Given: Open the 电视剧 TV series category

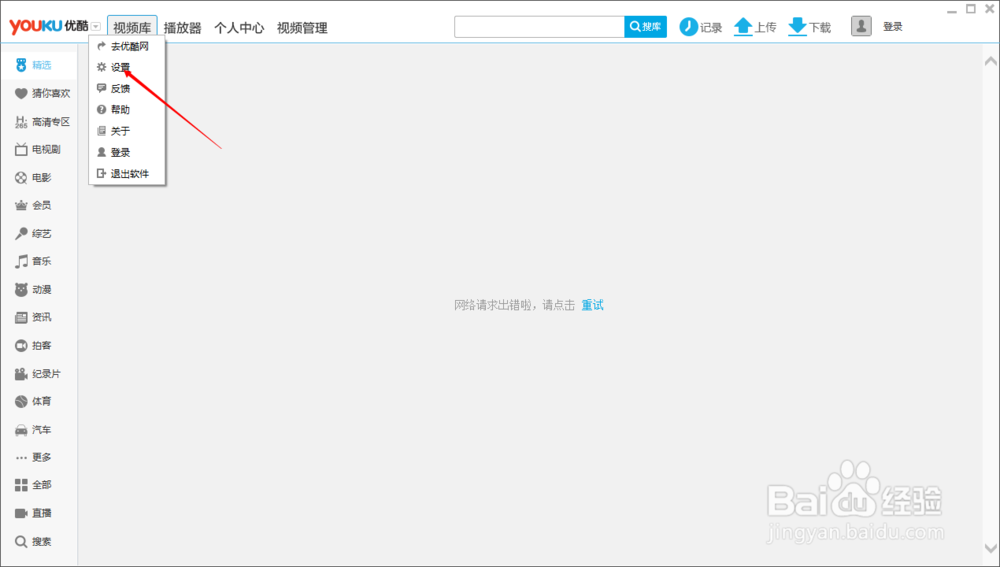Looking at the screenshot, I should pos(38,150).
